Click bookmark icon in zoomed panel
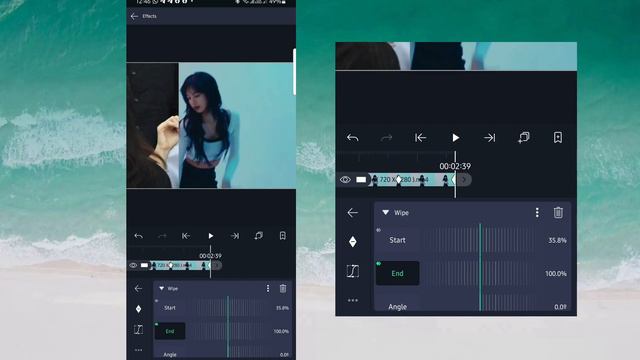This screenshot has height=360, width=640. 558,137
